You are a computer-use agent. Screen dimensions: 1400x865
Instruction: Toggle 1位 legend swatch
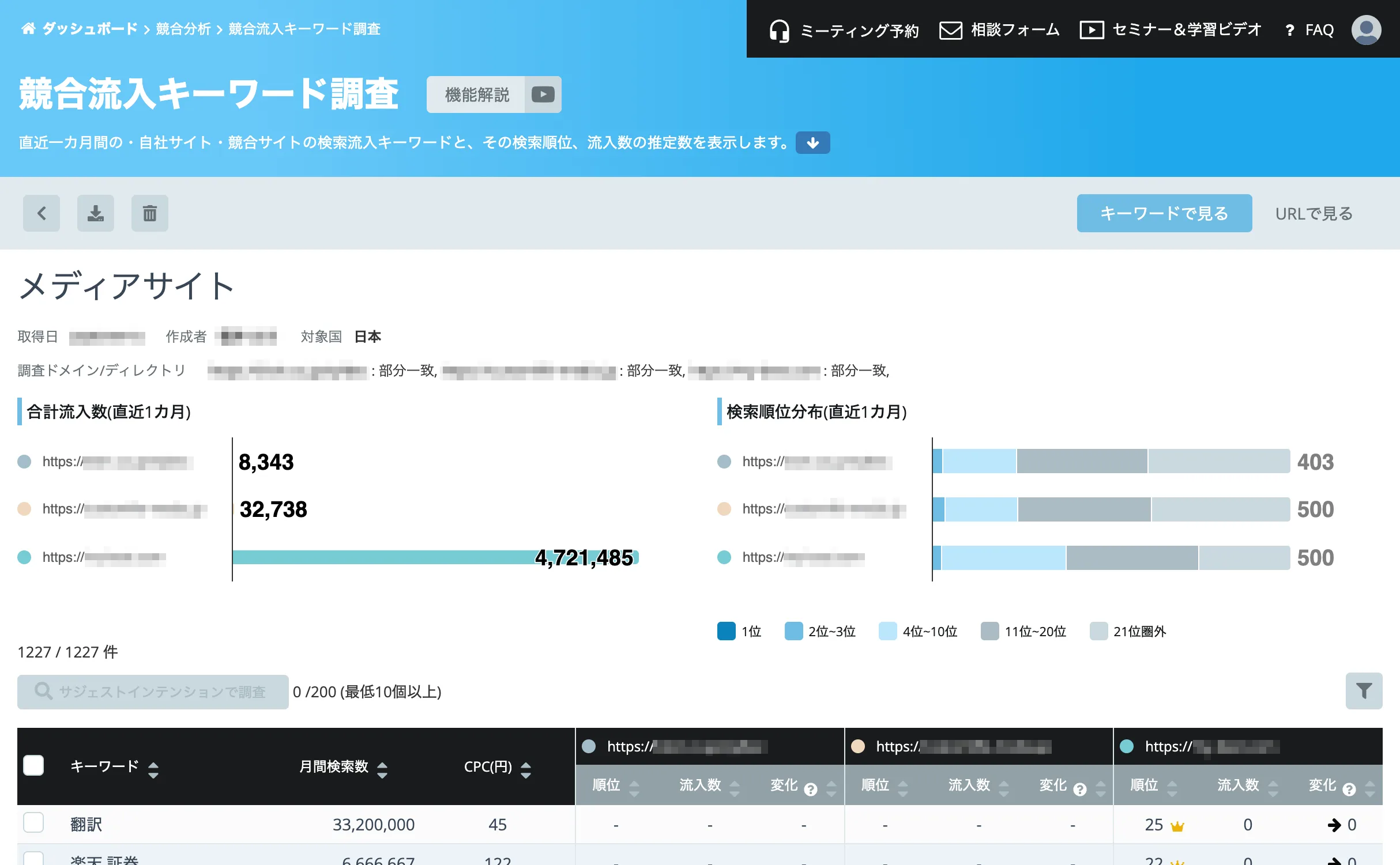coord(727,631)
